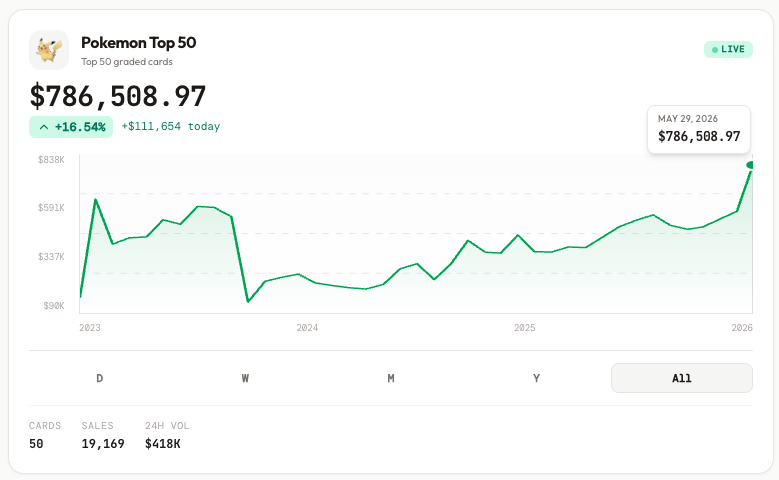Click the 2025 x-axis label
779x480 pixels.
tap(525, 327)
